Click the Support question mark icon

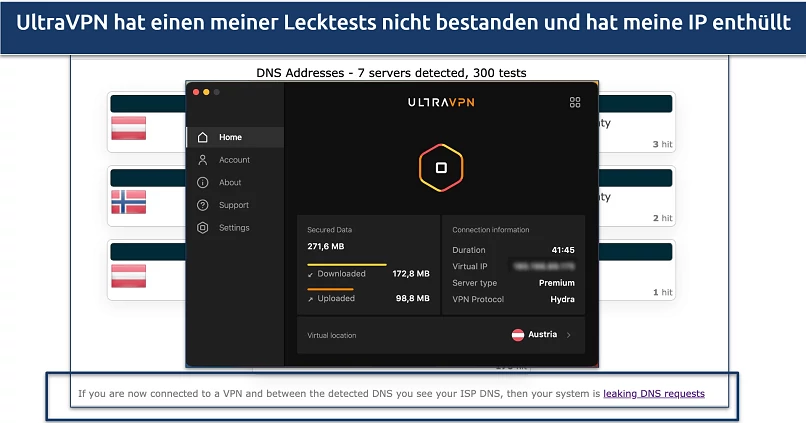click(203, 205)
